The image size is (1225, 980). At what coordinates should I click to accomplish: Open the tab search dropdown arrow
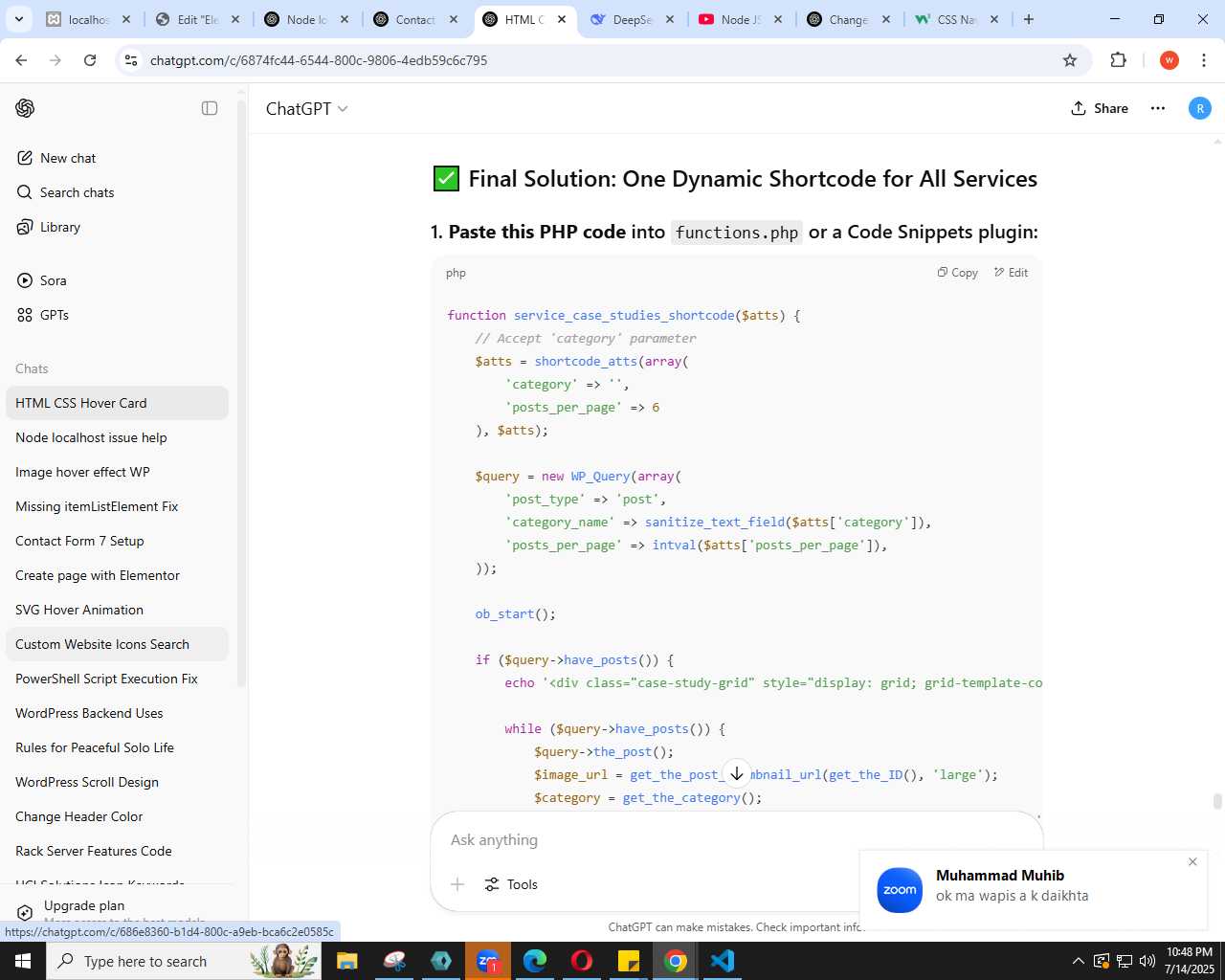click(x=18, y=19)
